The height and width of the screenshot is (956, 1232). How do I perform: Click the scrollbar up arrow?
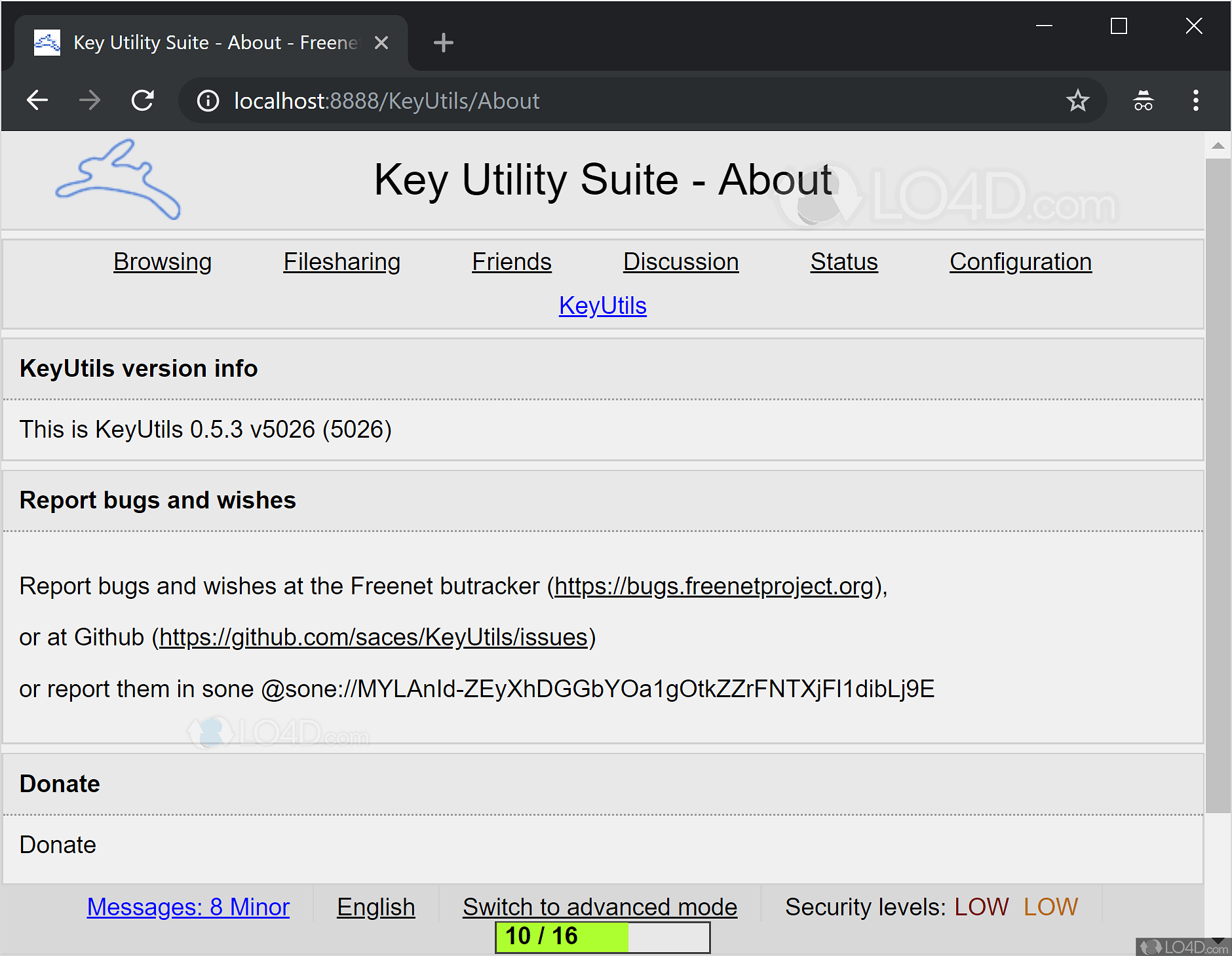(1218, 145)
